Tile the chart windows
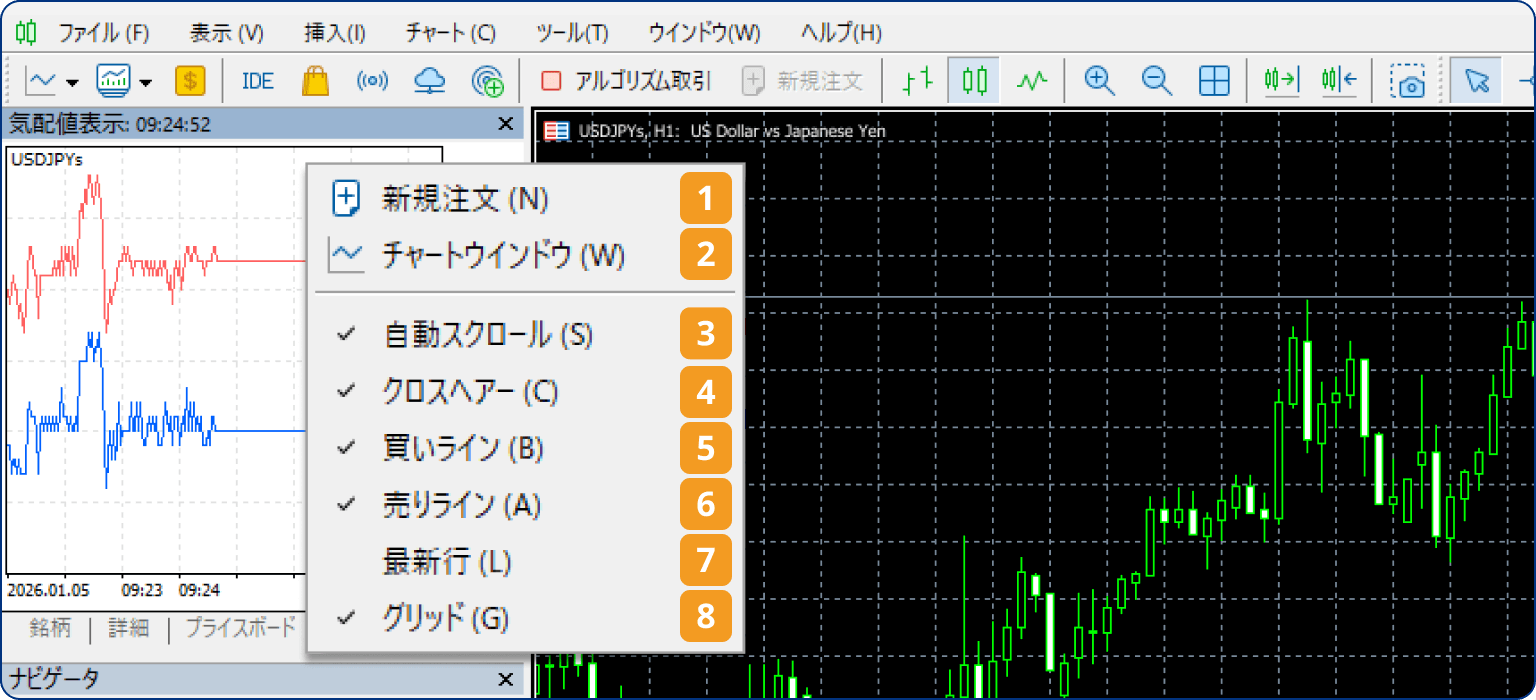 (x=1213, y=80)
